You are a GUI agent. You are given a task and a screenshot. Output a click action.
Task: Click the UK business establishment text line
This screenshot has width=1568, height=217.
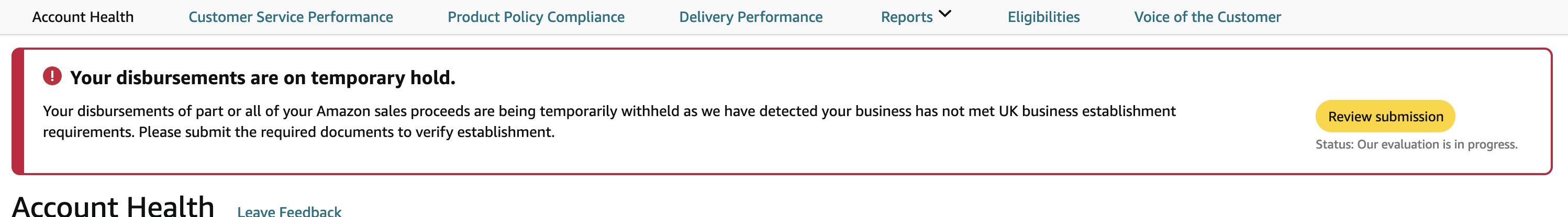click(609, 111)
